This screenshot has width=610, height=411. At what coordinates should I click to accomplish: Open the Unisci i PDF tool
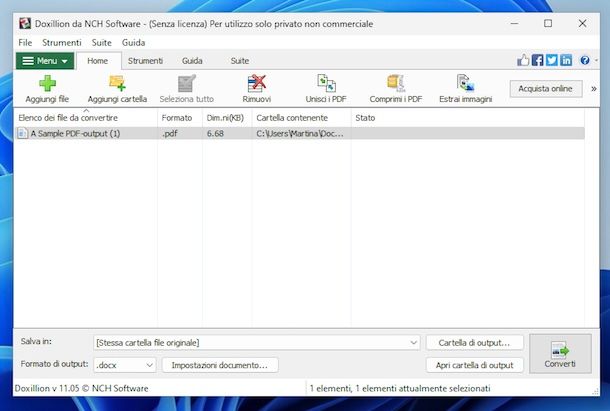pos(326,83)
